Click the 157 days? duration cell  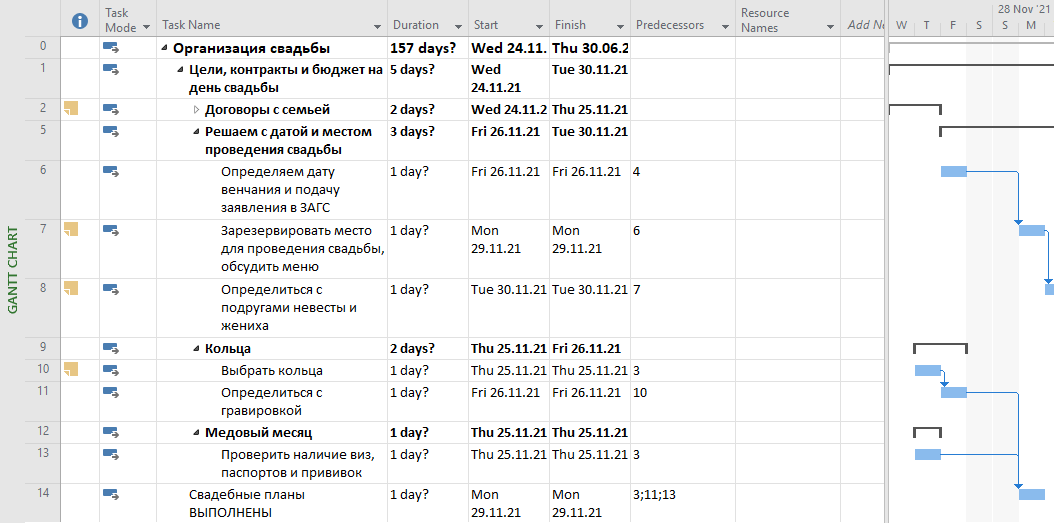(x=428, y=48)
